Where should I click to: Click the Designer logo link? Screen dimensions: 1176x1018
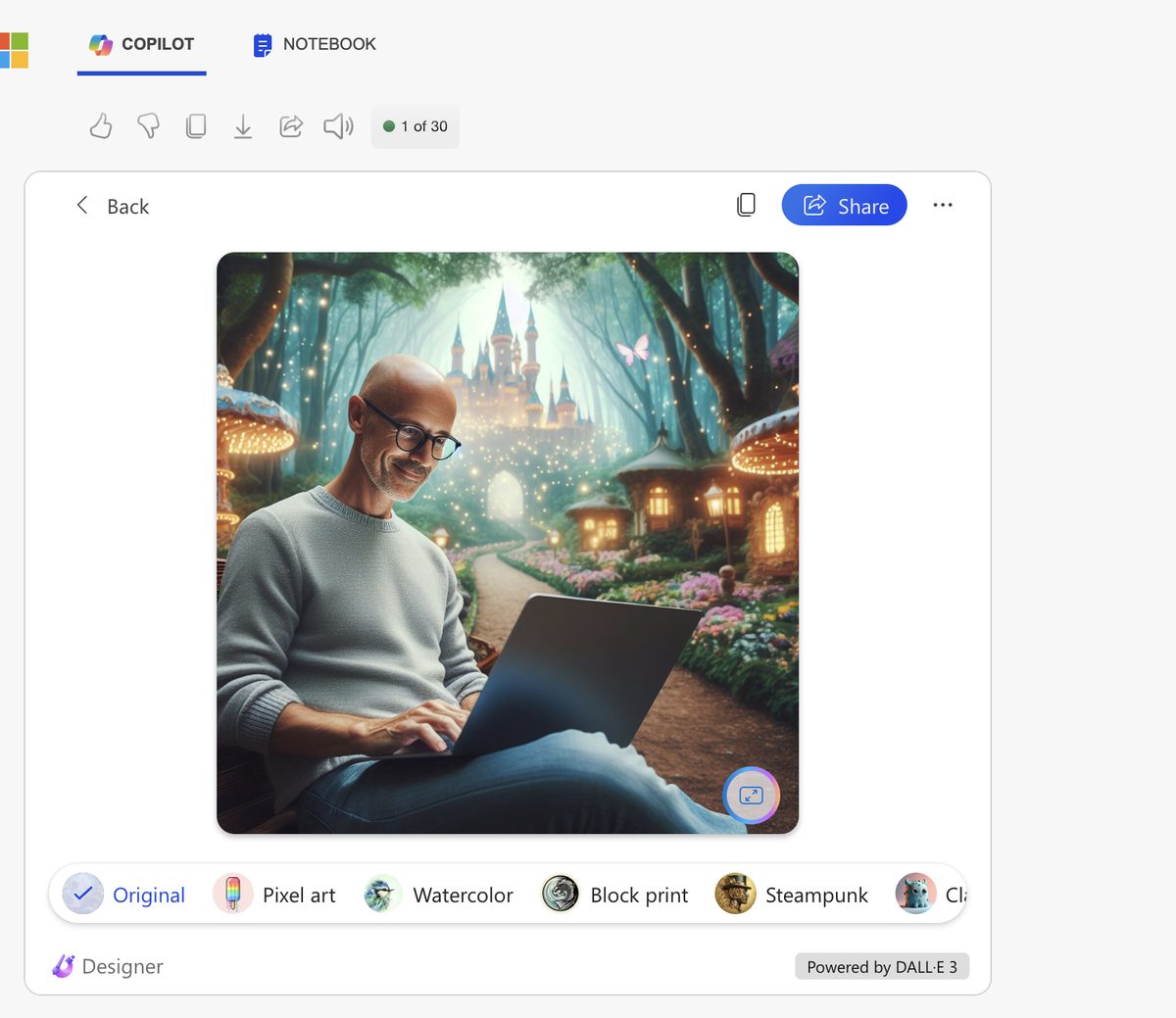click(x=108, y=966)
